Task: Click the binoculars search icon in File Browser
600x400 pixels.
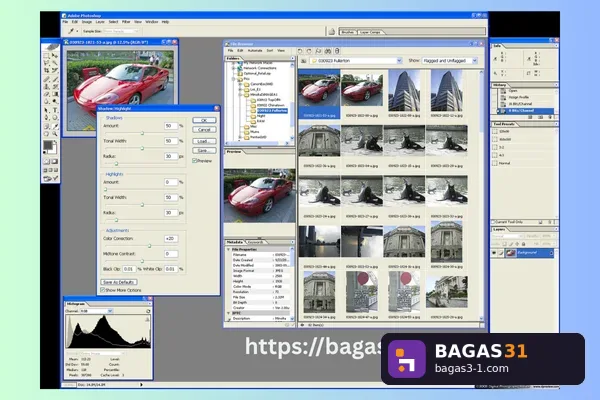Action: click(328, 51)
